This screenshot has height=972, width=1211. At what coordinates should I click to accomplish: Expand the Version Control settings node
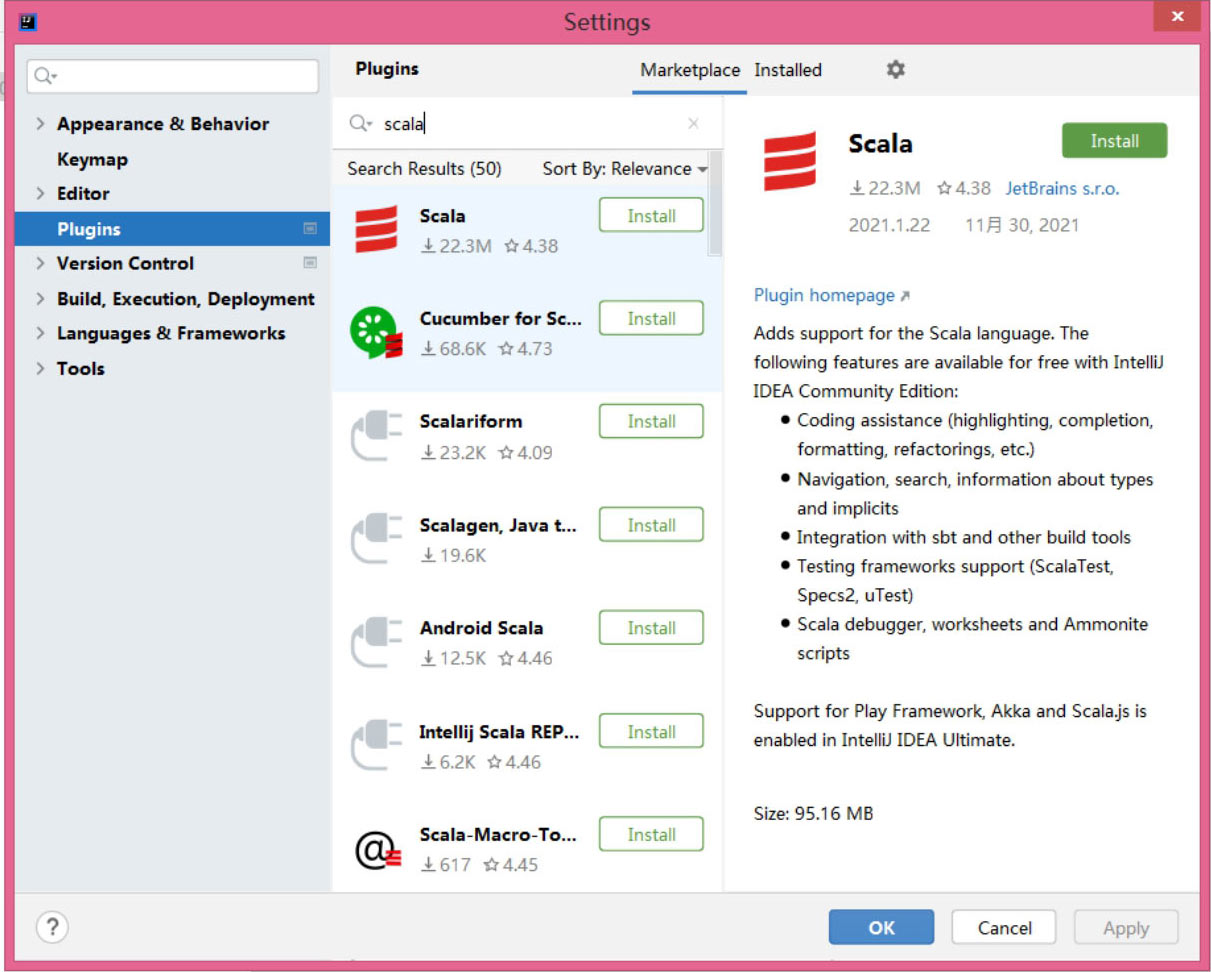[40, 264]
